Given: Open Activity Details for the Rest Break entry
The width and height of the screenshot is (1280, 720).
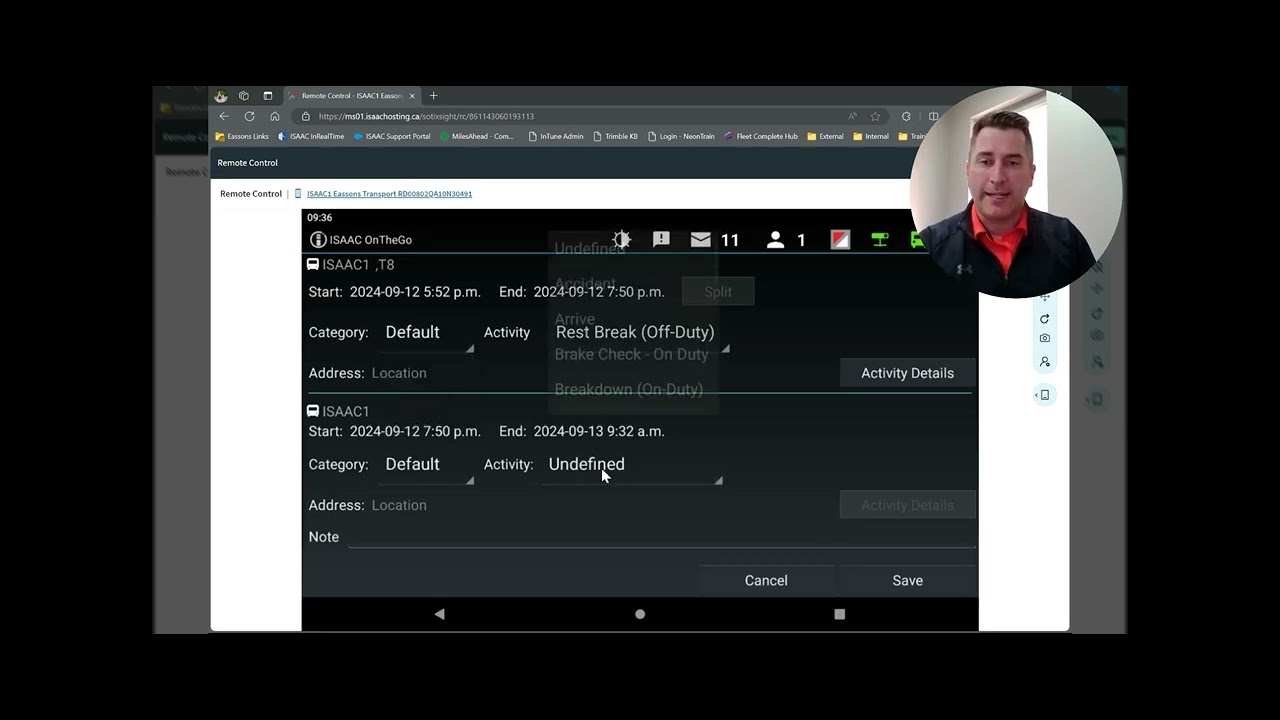Looking at the screenshot, I should coord(907,373).
